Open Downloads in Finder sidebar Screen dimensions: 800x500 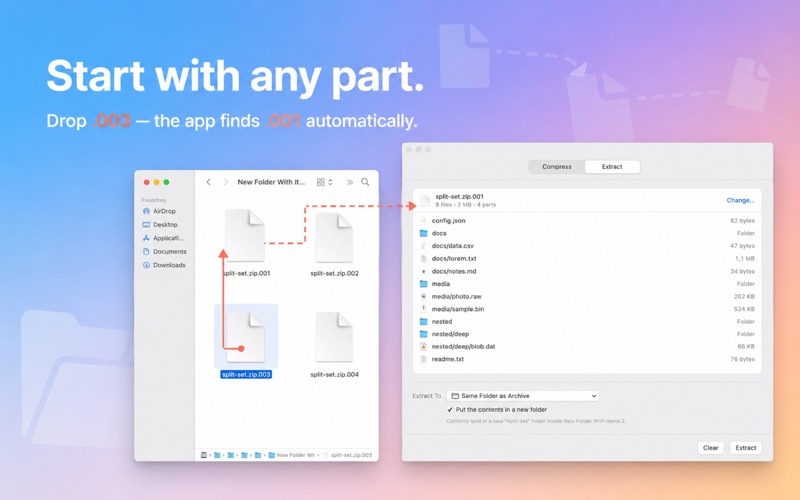[x=164, y=265]
